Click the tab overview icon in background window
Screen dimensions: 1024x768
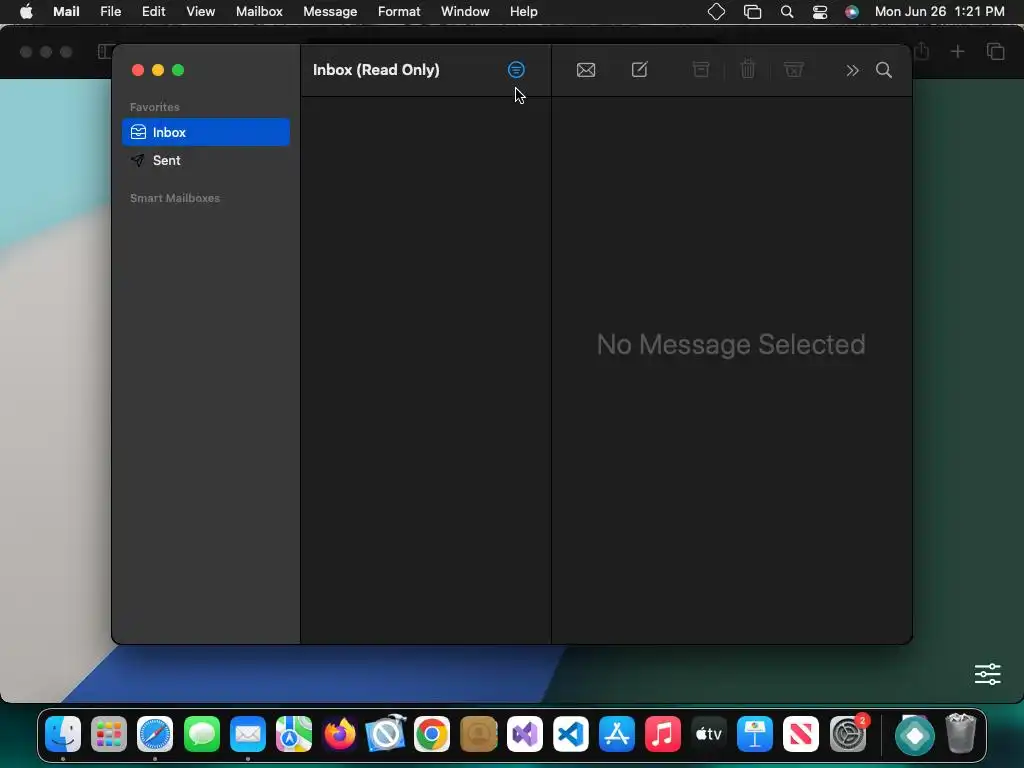995,51
